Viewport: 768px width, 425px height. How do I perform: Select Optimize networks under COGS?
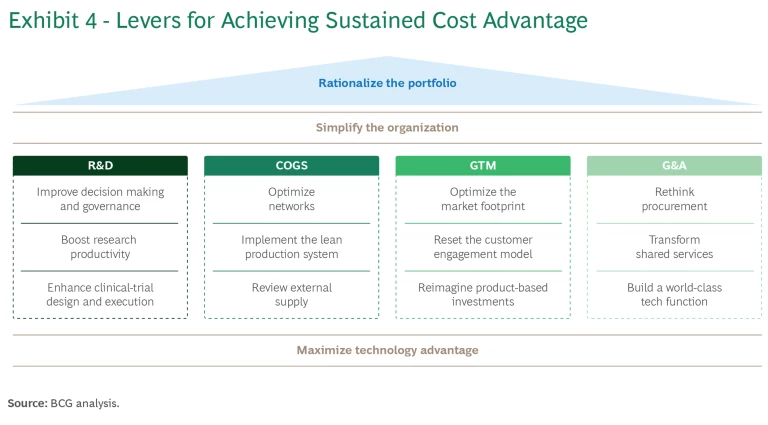(x=291, y=199)
